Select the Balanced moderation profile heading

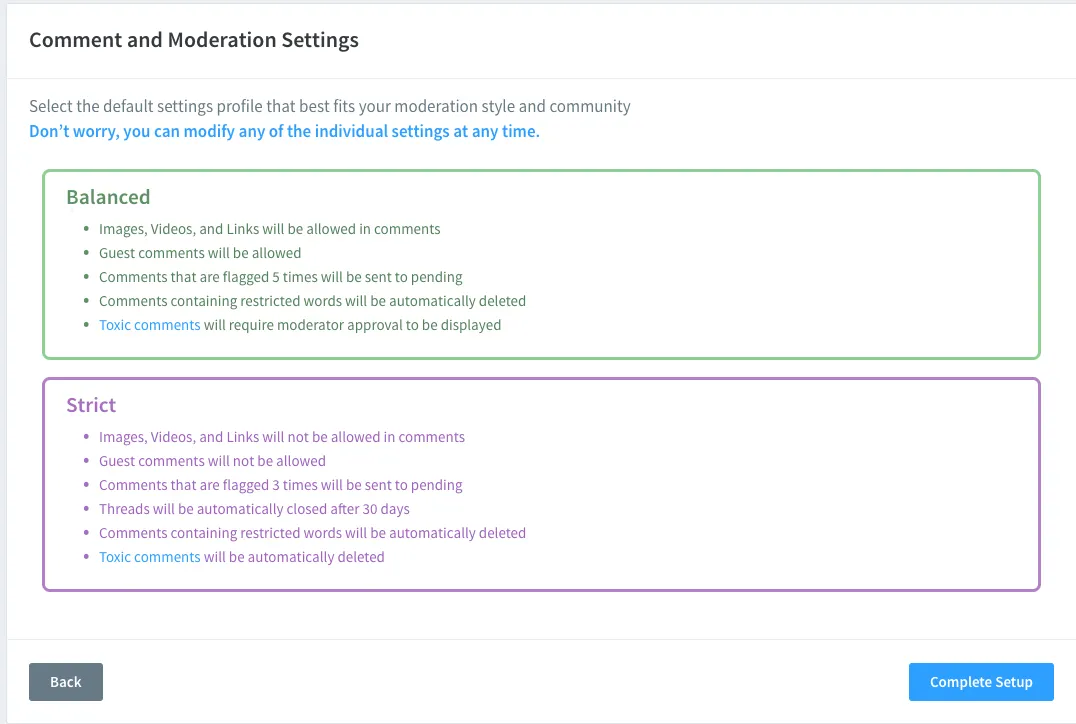pos(108,197)
